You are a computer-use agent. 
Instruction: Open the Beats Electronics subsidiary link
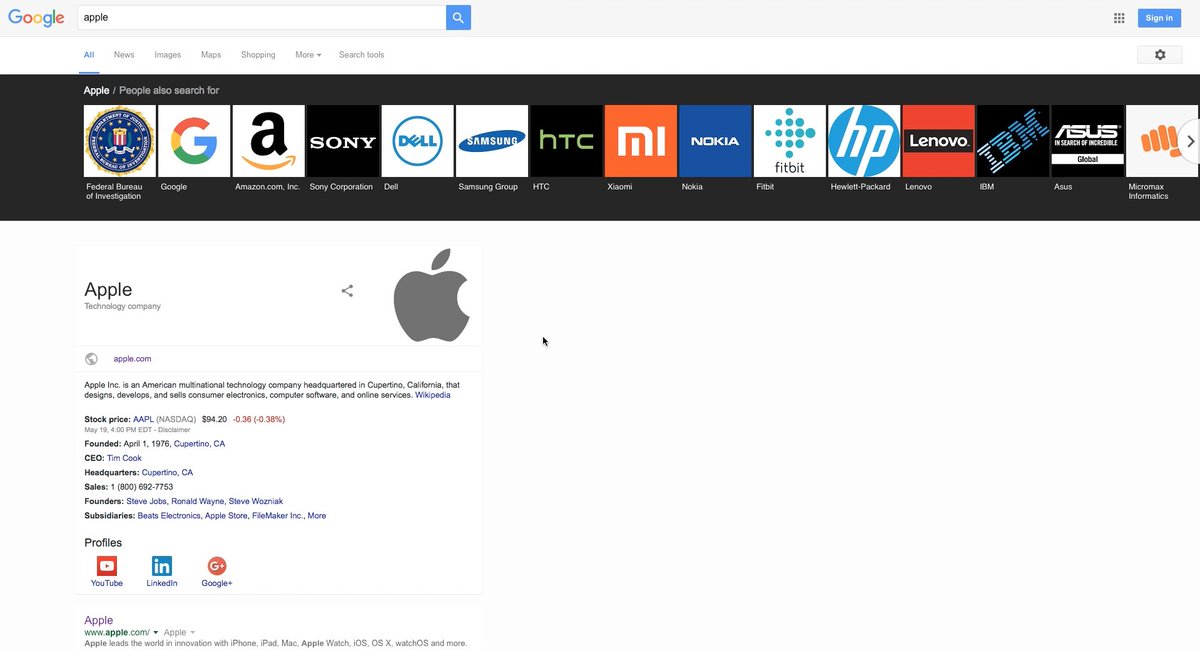(x=169, y=516)
